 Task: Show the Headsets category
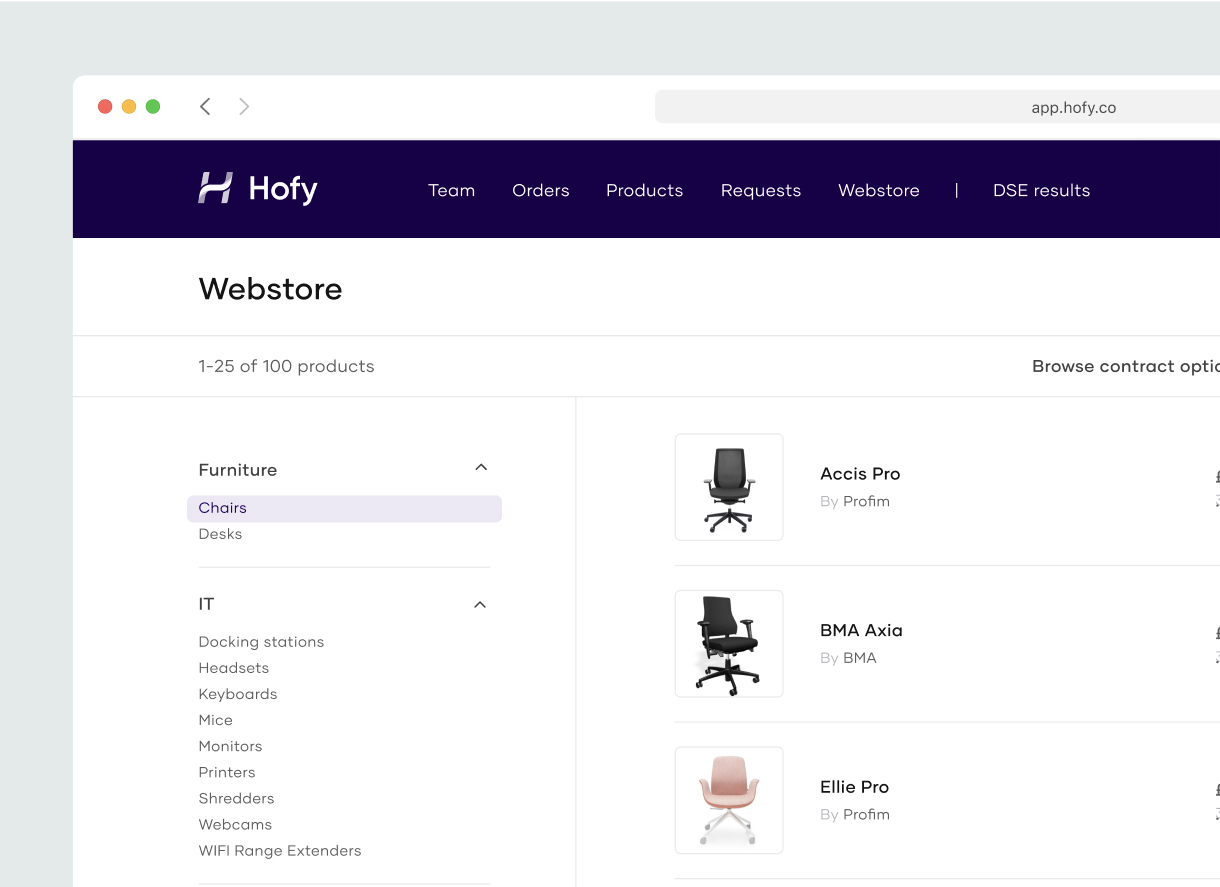233,668
